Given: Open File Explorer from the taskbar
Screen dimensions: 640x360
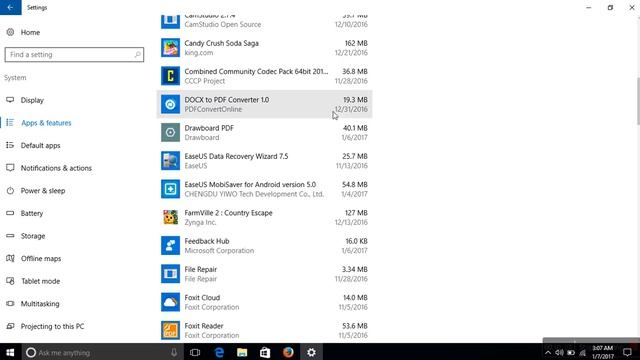Looking at the screenshot, I should coord(242,352).
